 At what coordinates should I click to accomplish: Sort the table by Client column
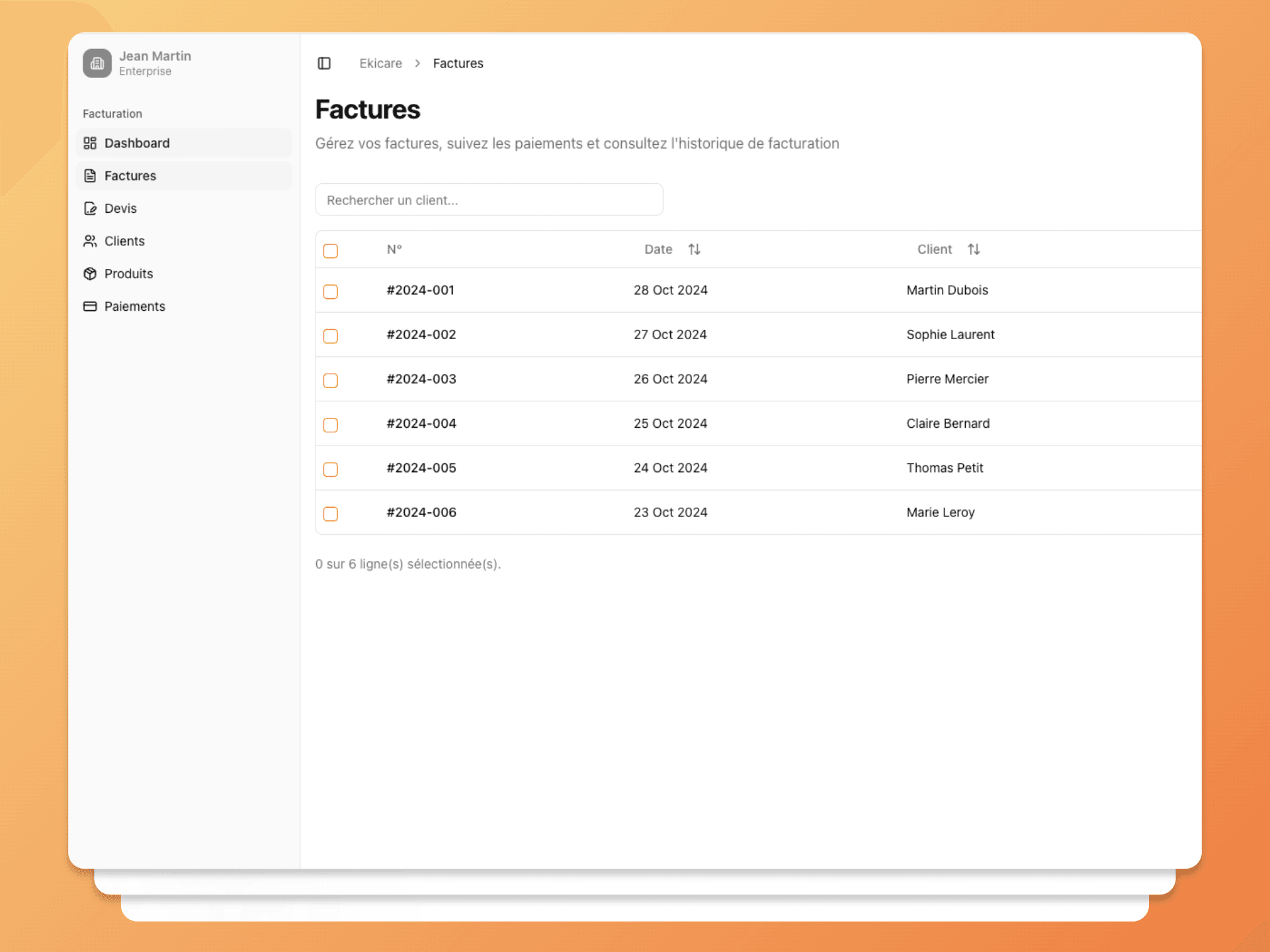pos(973,249)
